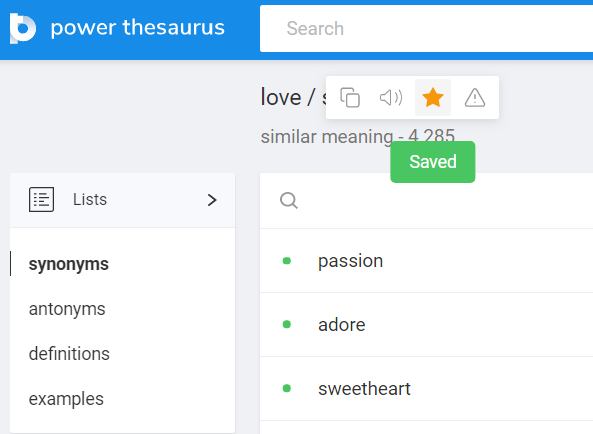Open the synonym passion

[x=350, y=261]
